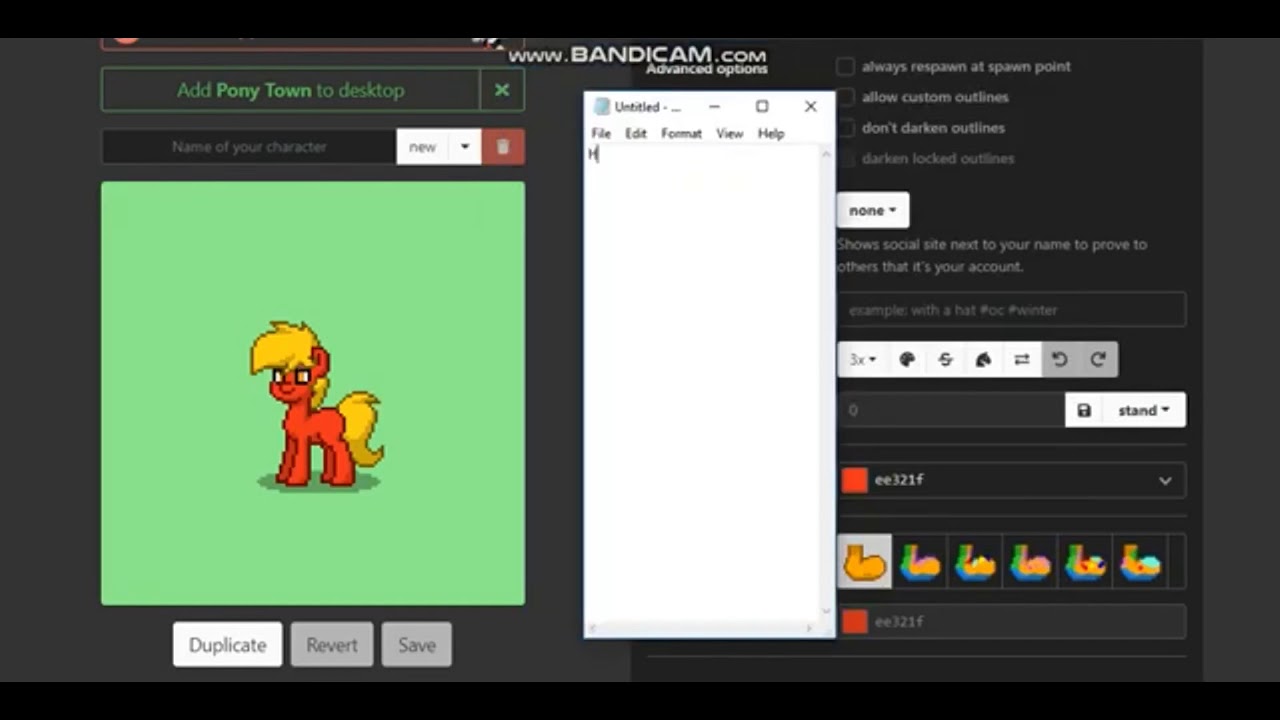Maximize the Notepad window

[762, 107]
